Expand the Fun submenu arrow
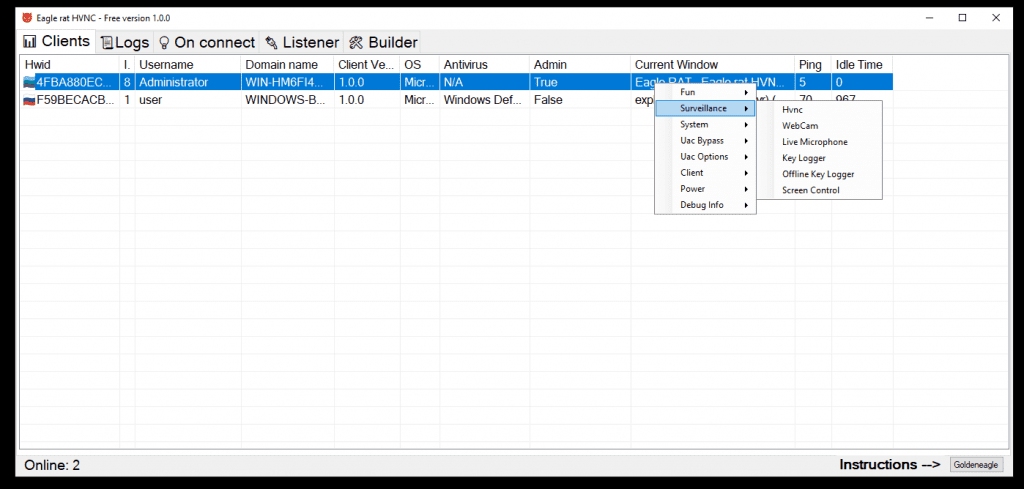The width and height of the screenshot is (1024, 489). tap(746, 93)
